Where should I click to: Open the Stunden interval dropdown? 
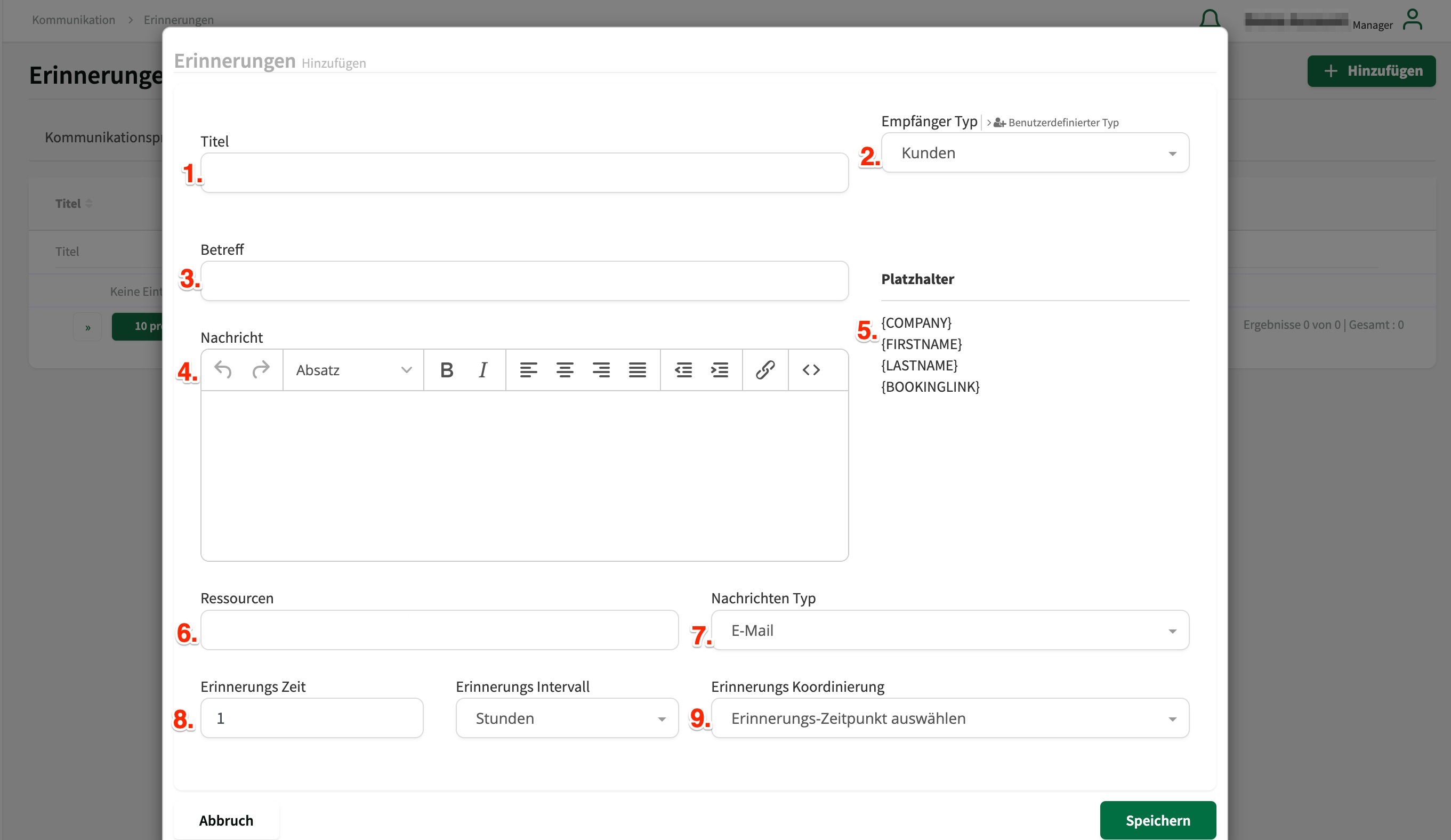tap(567, 718)
